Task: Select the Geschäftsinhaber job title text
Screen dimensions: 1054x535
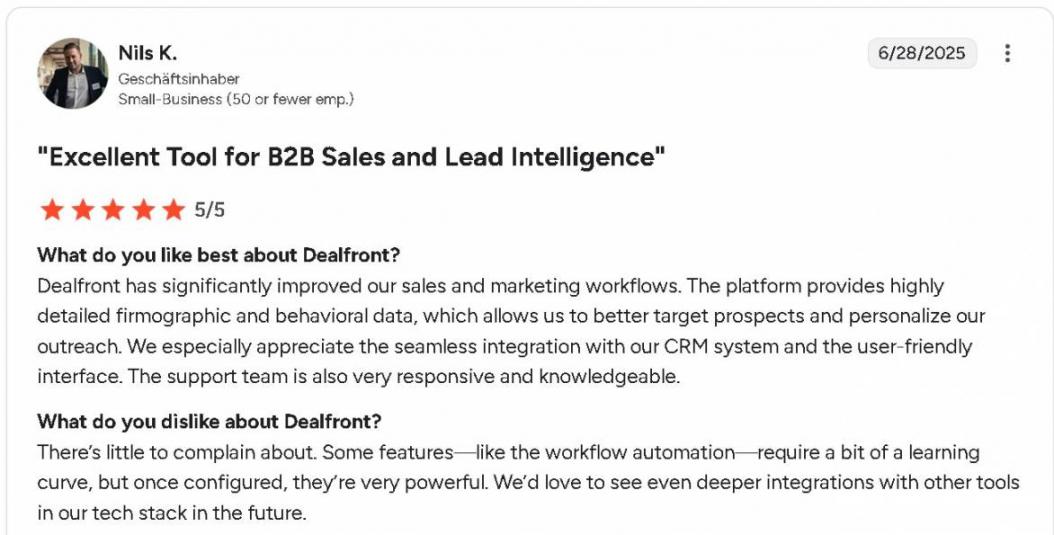Action: pos(179,78)
